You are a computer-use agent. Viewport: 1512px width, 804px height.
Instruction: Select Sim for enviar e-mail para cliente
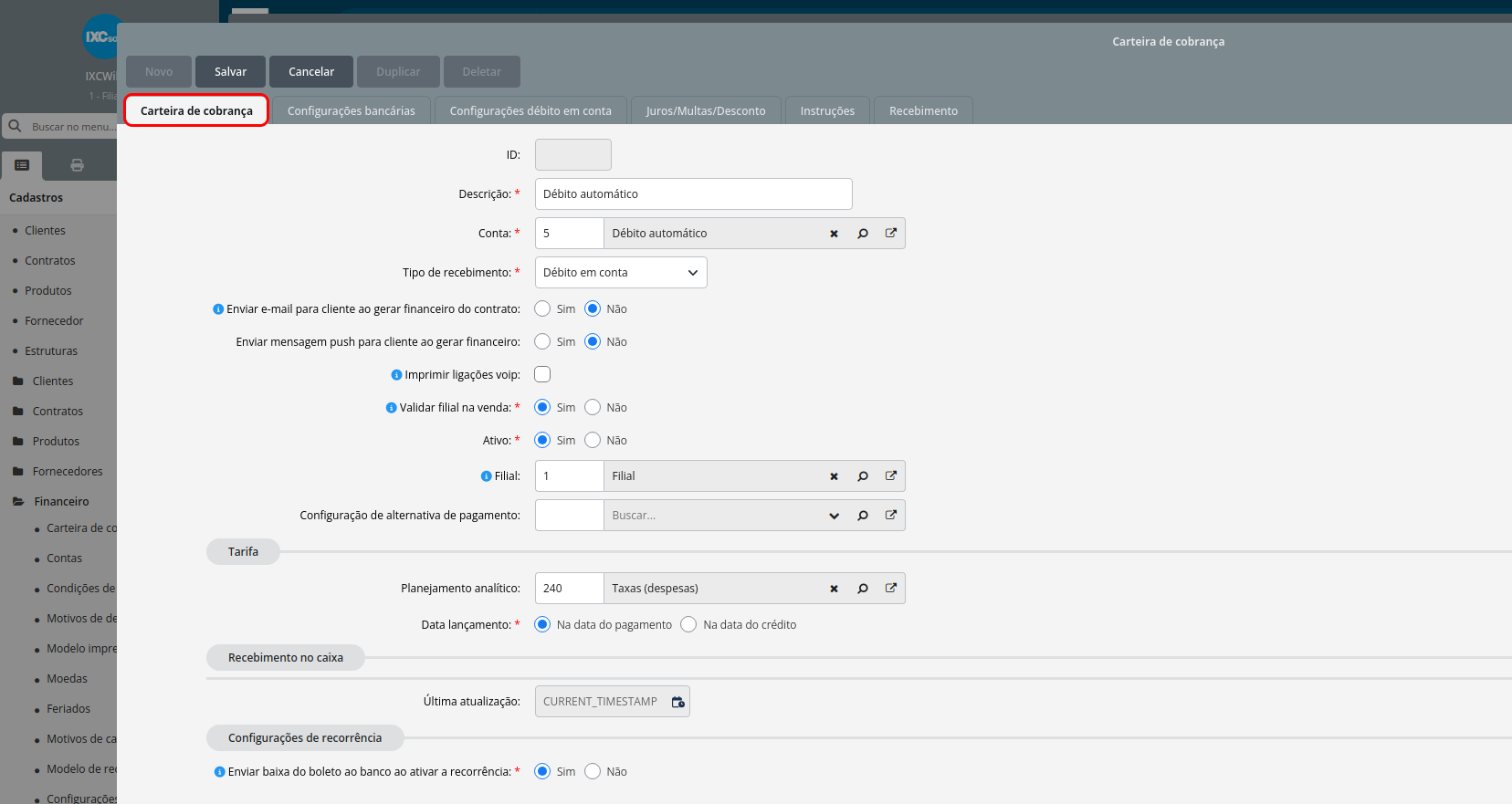coord(542,308)
